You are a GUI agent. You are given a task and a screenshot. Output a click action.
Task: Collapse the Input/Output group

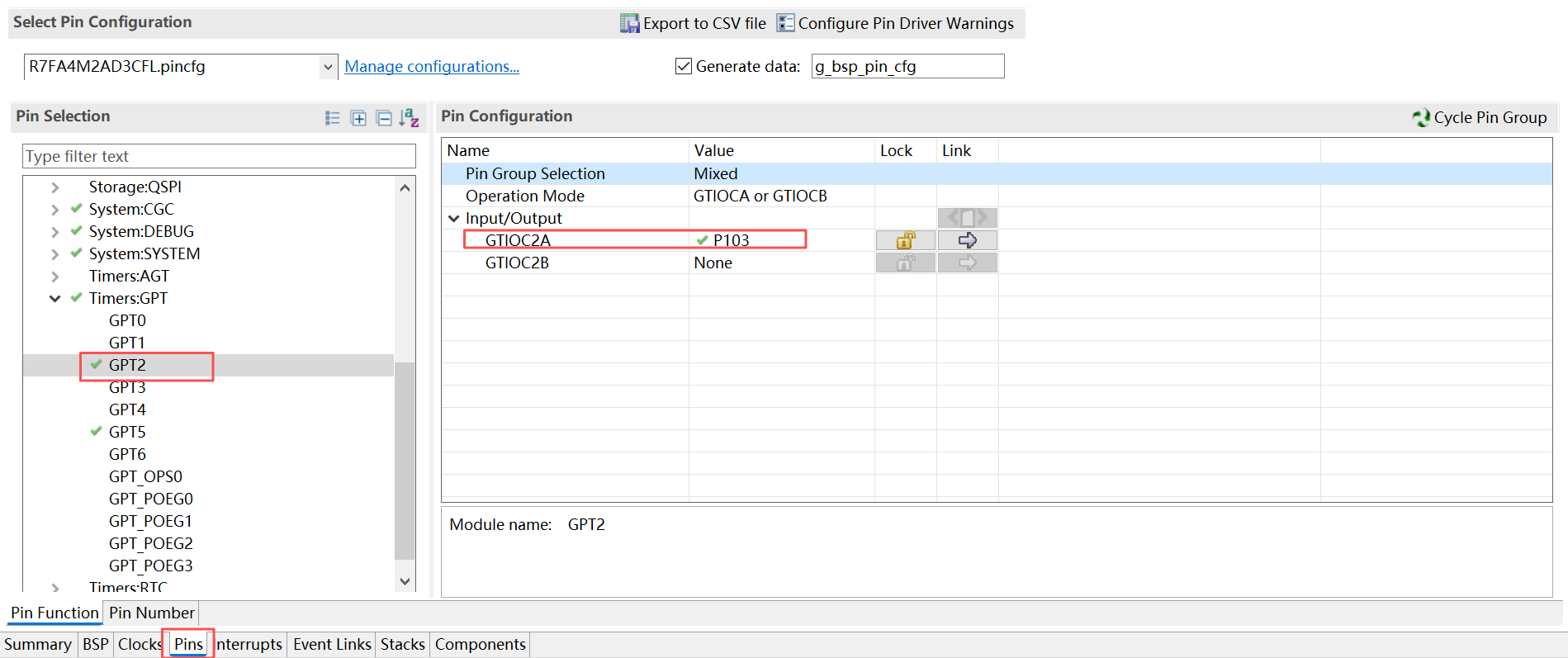tap(454, 219)
